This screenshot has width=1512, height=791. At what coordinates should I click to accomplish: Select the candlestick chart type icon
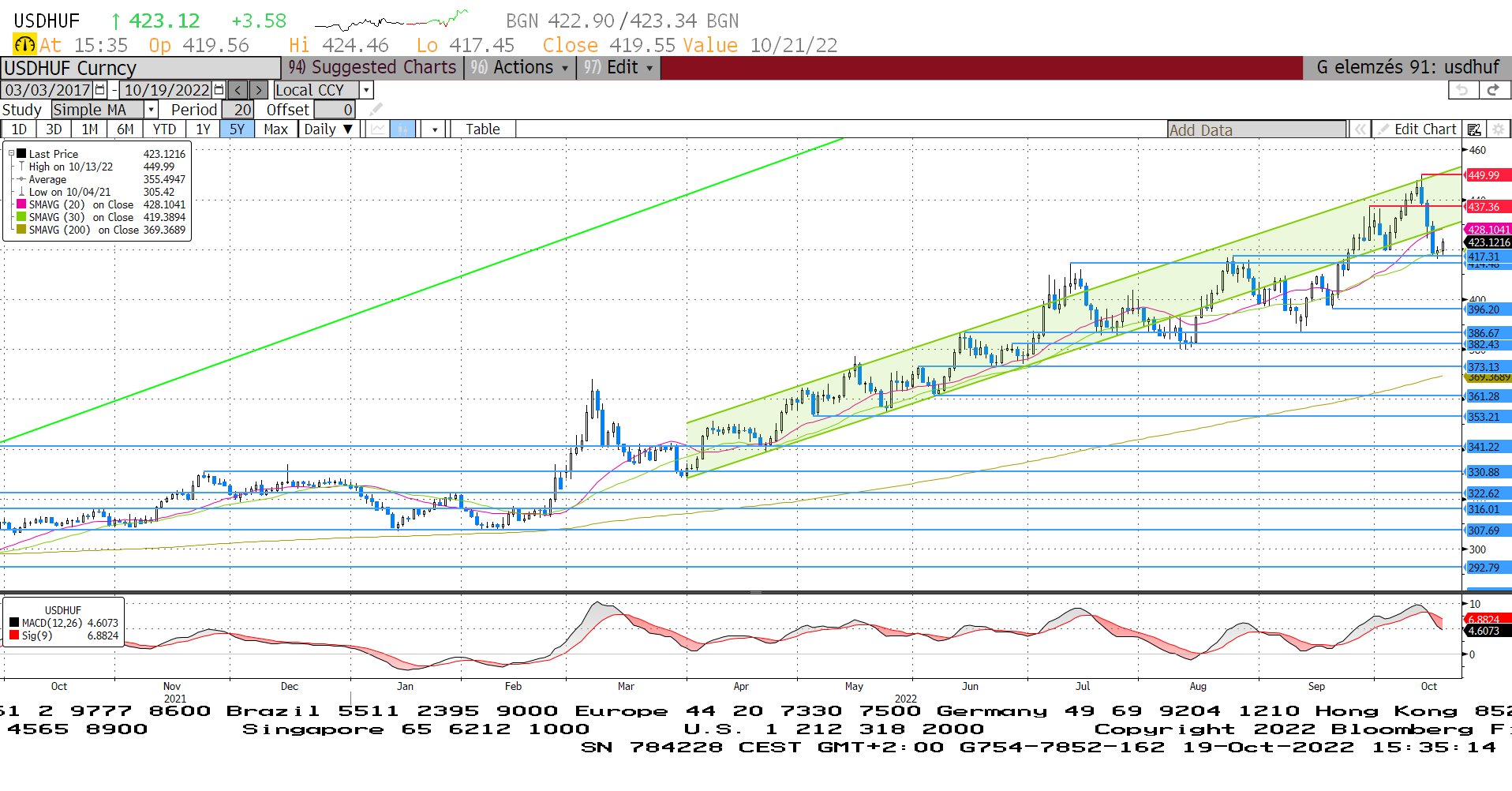(x=402, y=129)
